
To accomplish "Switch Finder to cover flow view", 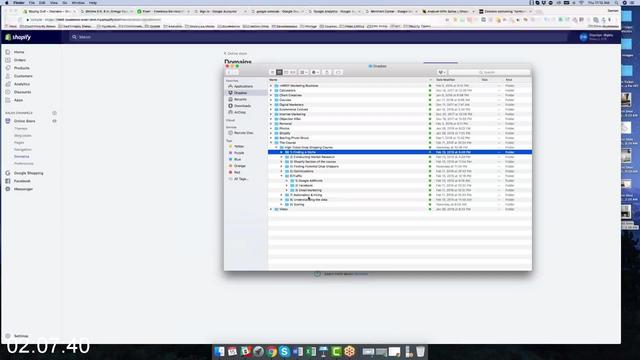I will pyautogui.click(x=293, y=72).
